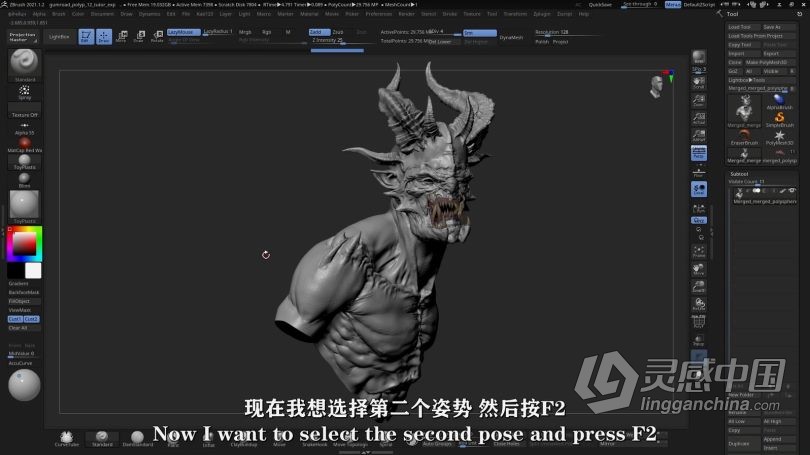
Task: Toggle the Xyz rotation button
Action: [699, 220]
